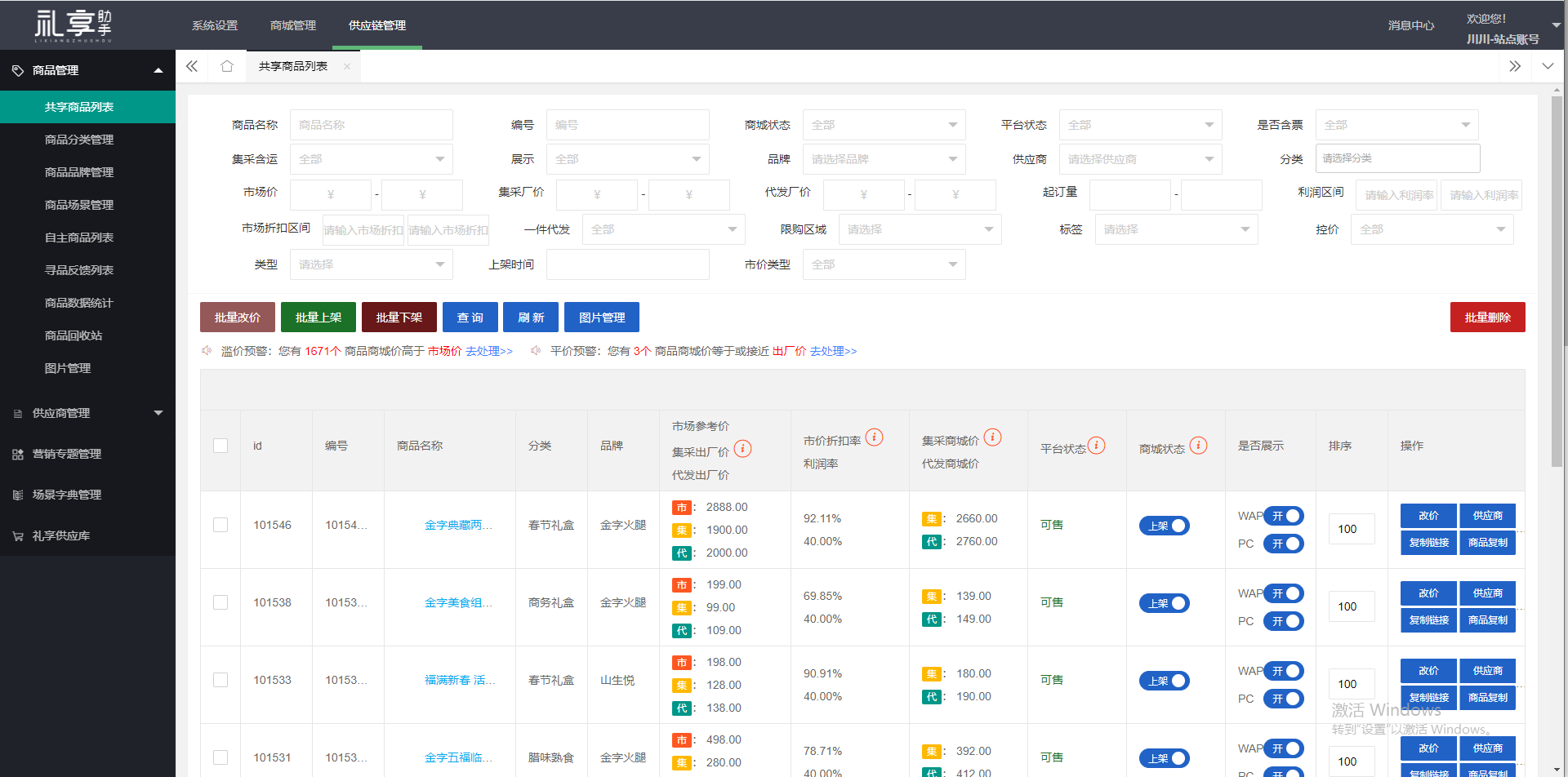
Task: Open the 品牌 selection dropdown
Action: click(x=884, y=159)
